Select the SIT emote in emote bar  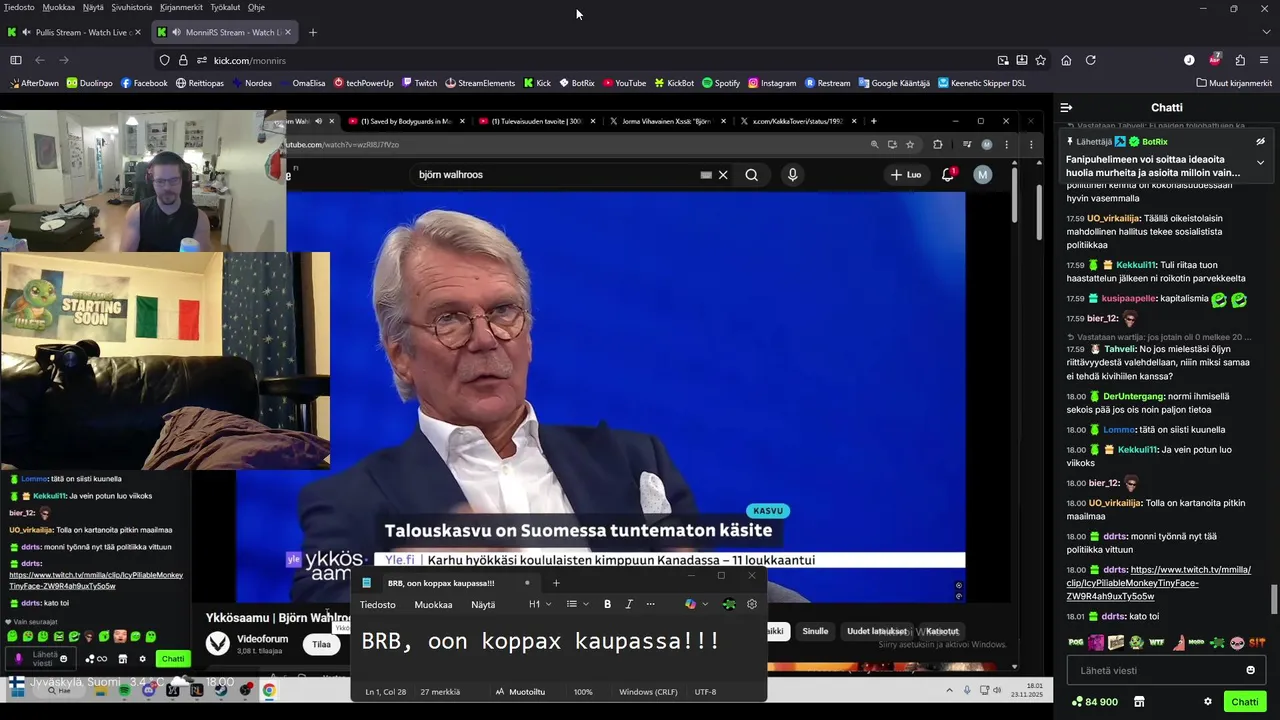(x=1258, y=643)
